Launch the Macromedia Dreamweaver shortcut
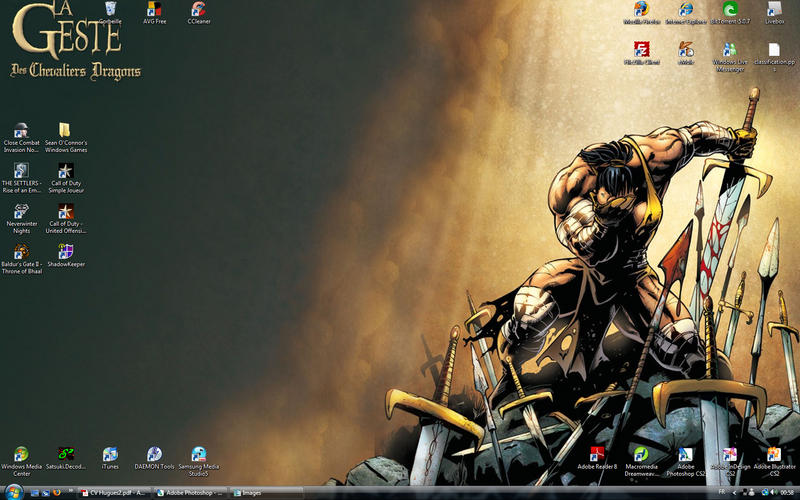This screenshot has height=500, width=800. (641, 461)
